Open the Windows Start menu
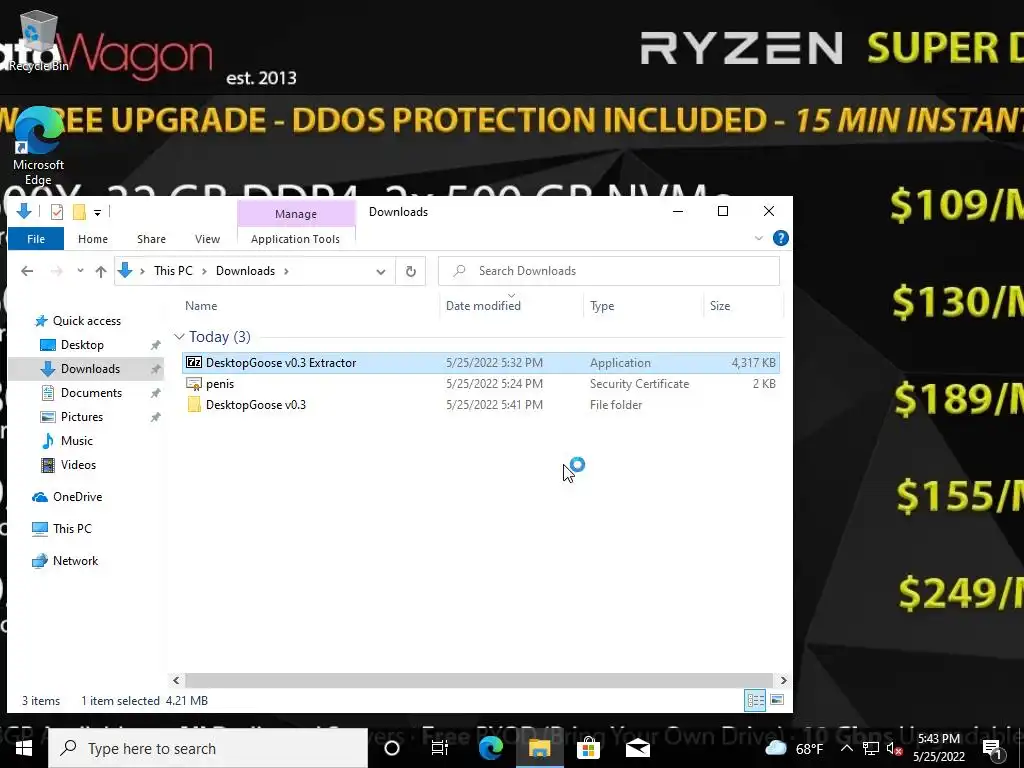 [x=24, y=748]
